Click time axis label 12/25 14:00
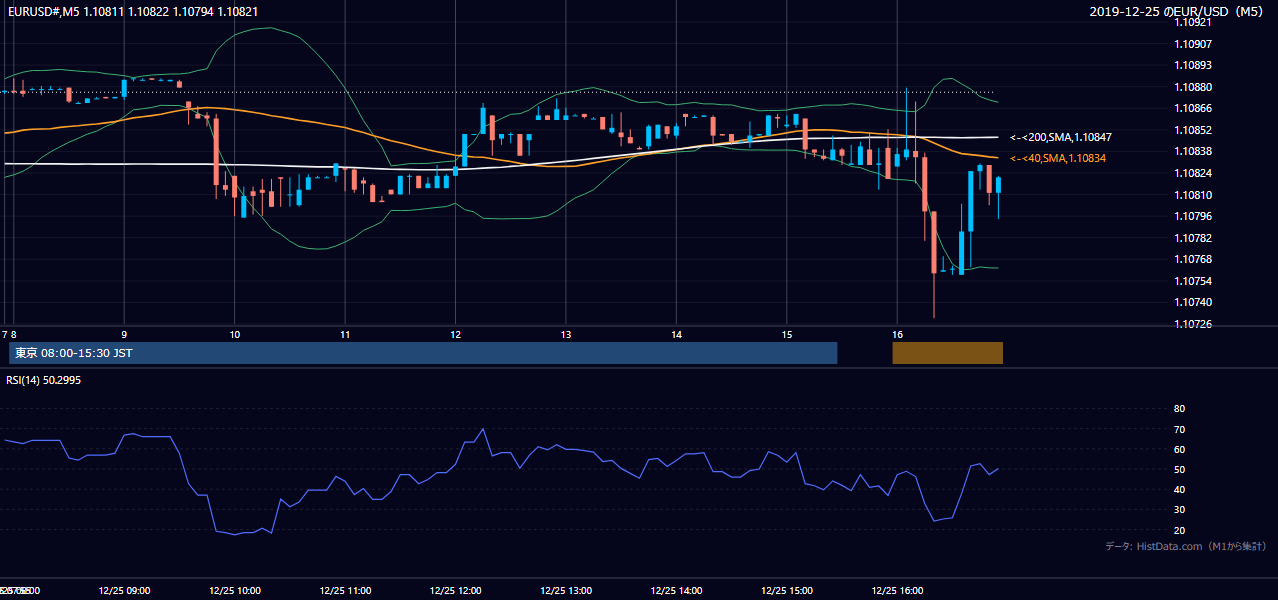Viewport: 1278px width, 600px height. 676,591
